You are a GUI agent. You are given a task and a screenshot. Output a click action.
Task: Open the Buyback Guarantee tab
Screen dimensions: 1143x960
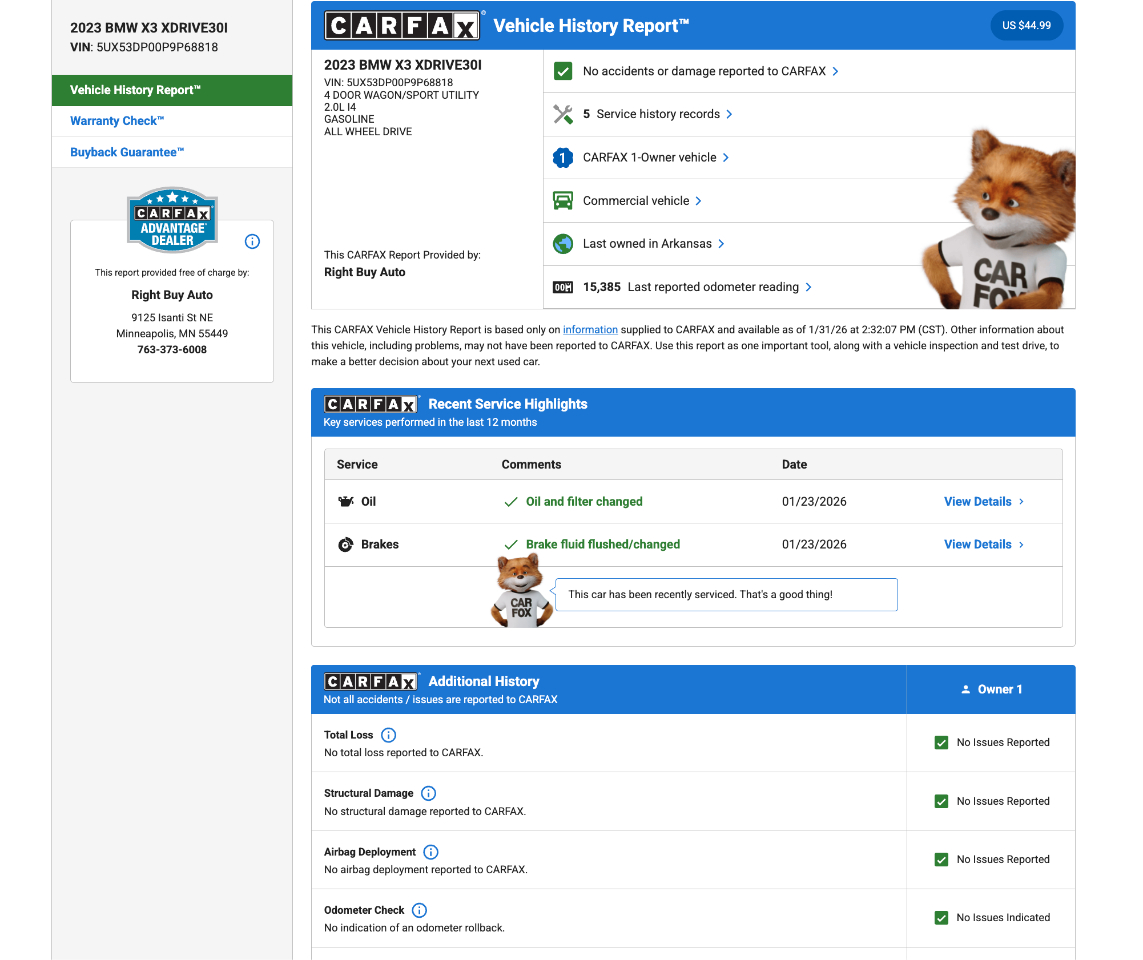[x=127, y=152]
